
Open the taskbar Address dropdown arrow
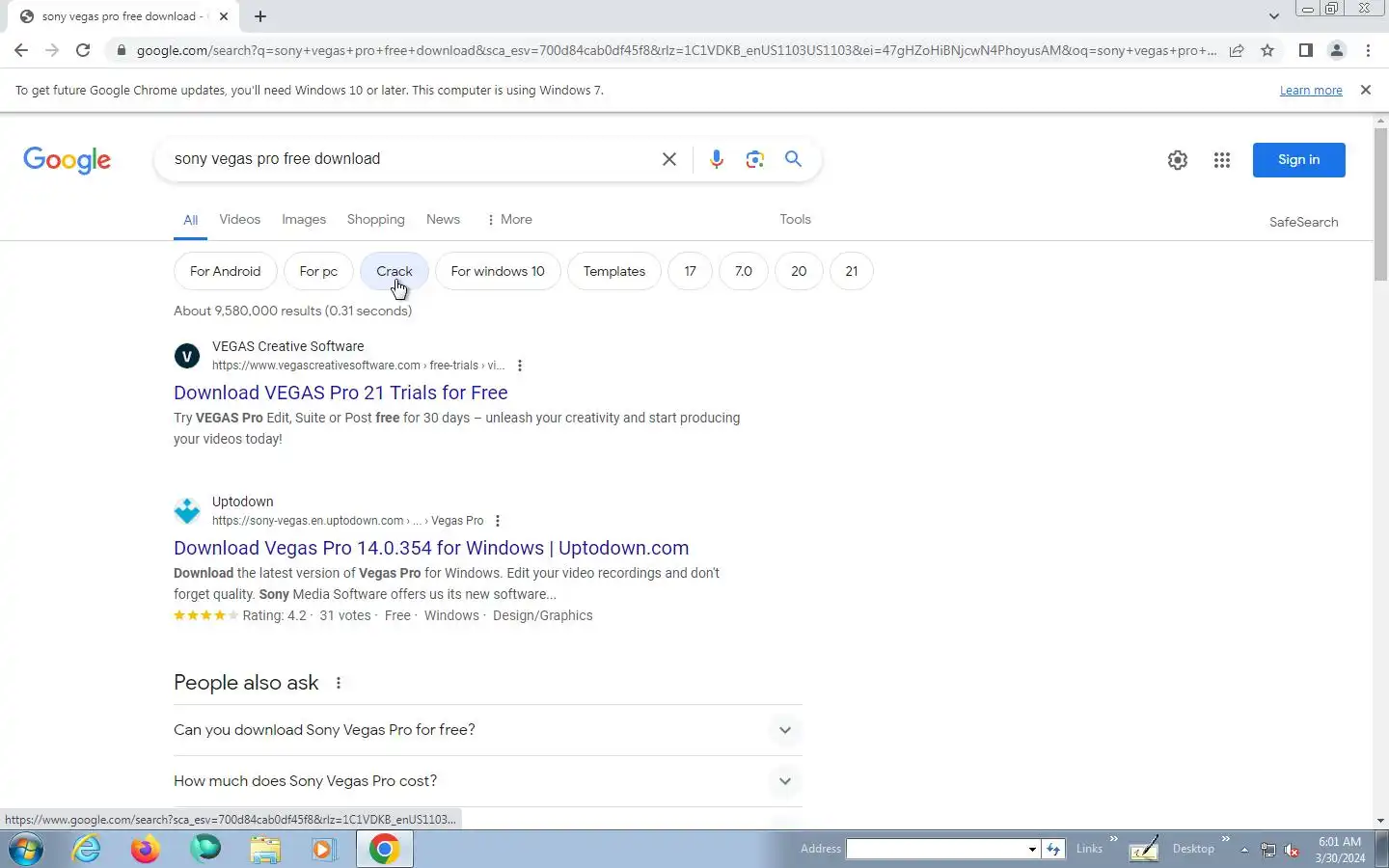pyautogui.click(x=1032, y=849)
